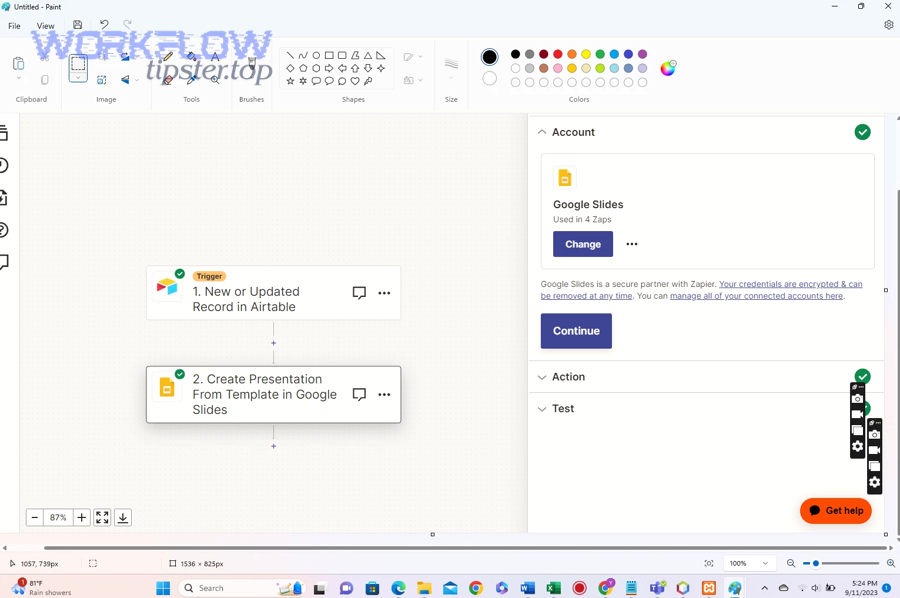This screenshot has width=900, height=598.
Task: Open the 100% zoom level dropdown
Action: [x=748, y=564]
